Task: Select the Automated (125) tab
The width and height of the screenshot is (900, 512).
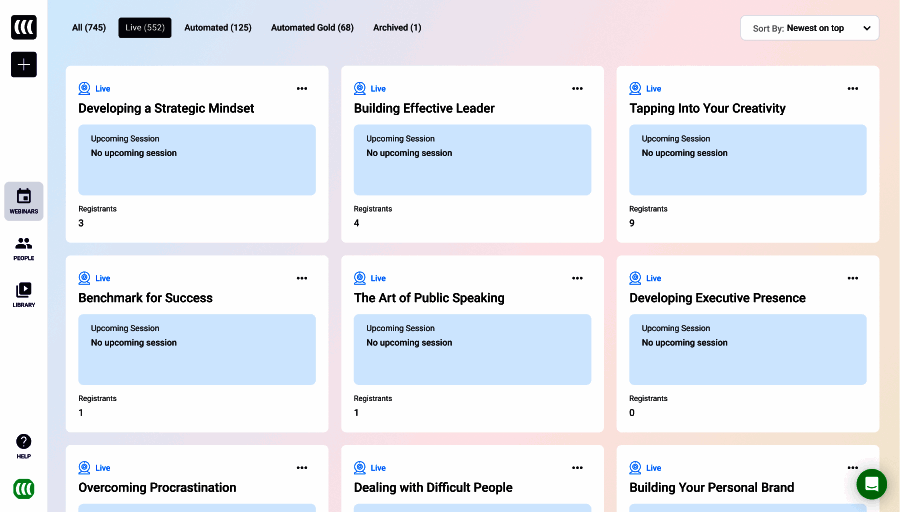Action: [x=218, y=28]
